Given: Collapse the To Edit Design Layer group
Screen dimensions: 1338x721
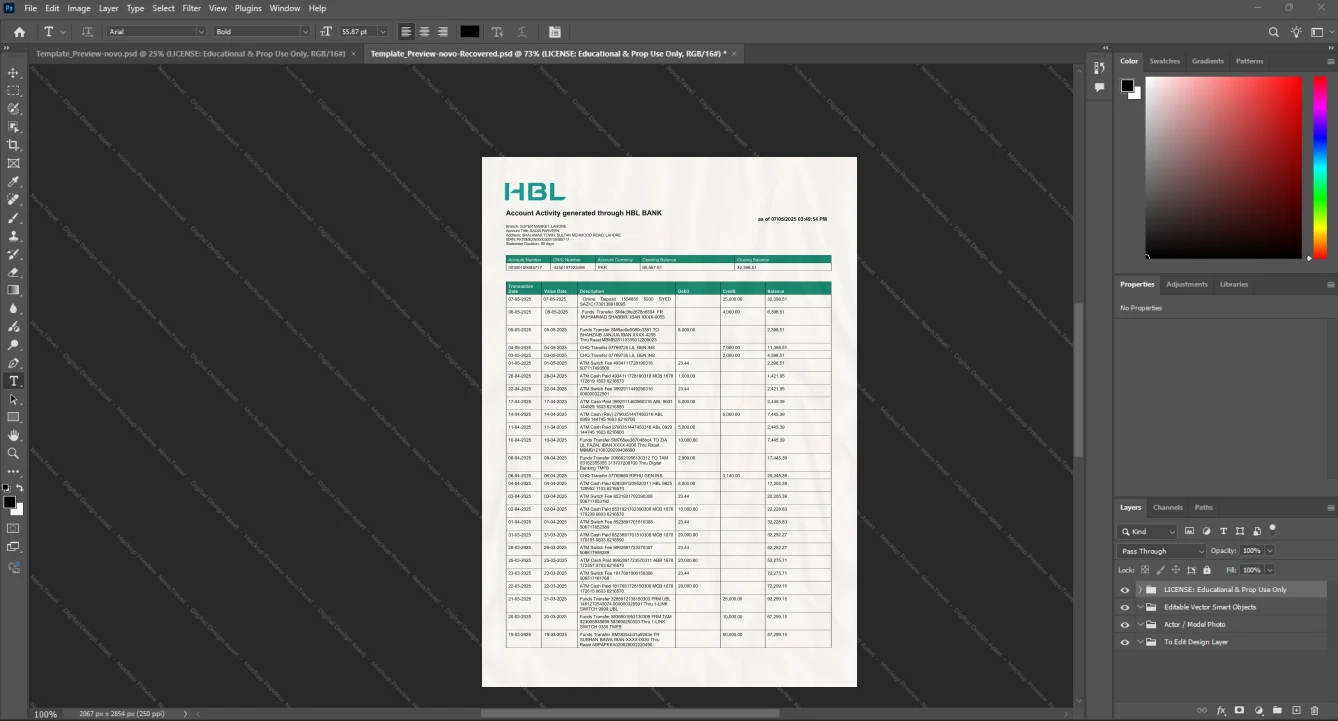Looking at the screenshot, I should (x=1139, y=642).
